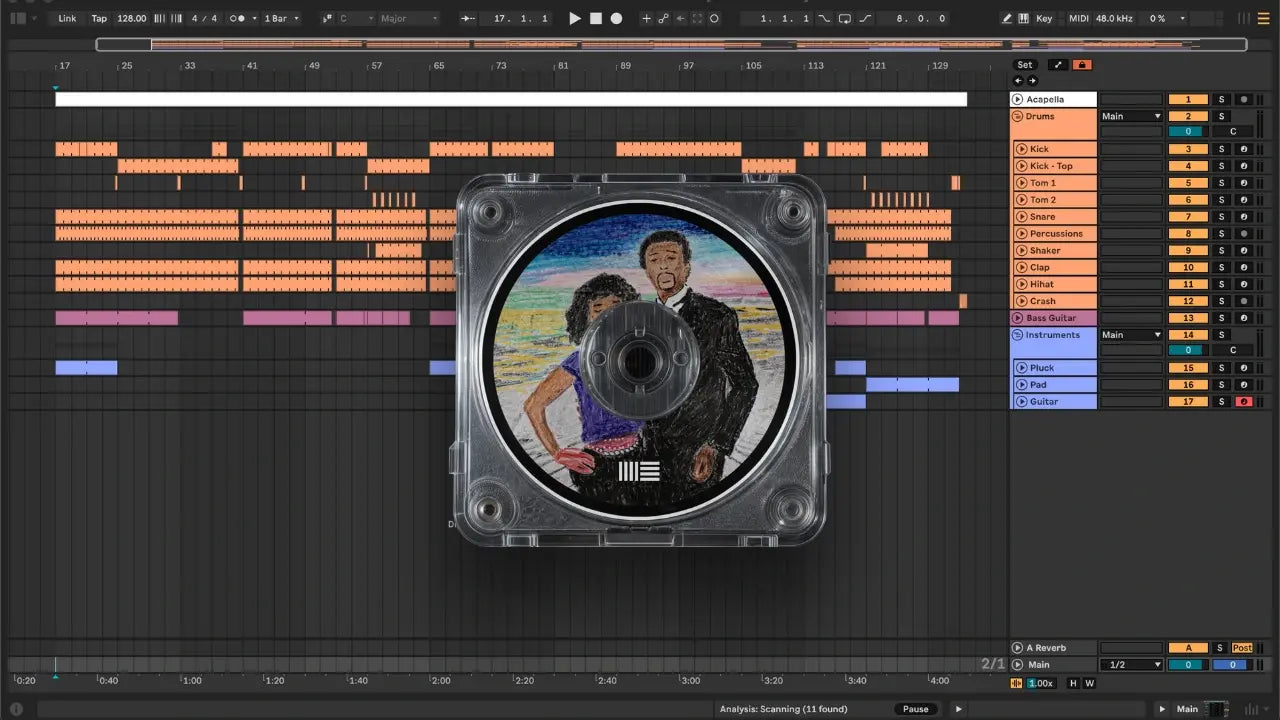The image size is (1280, 720).
Task: Collapse the Instruments group track
Action: (1017, 335)
